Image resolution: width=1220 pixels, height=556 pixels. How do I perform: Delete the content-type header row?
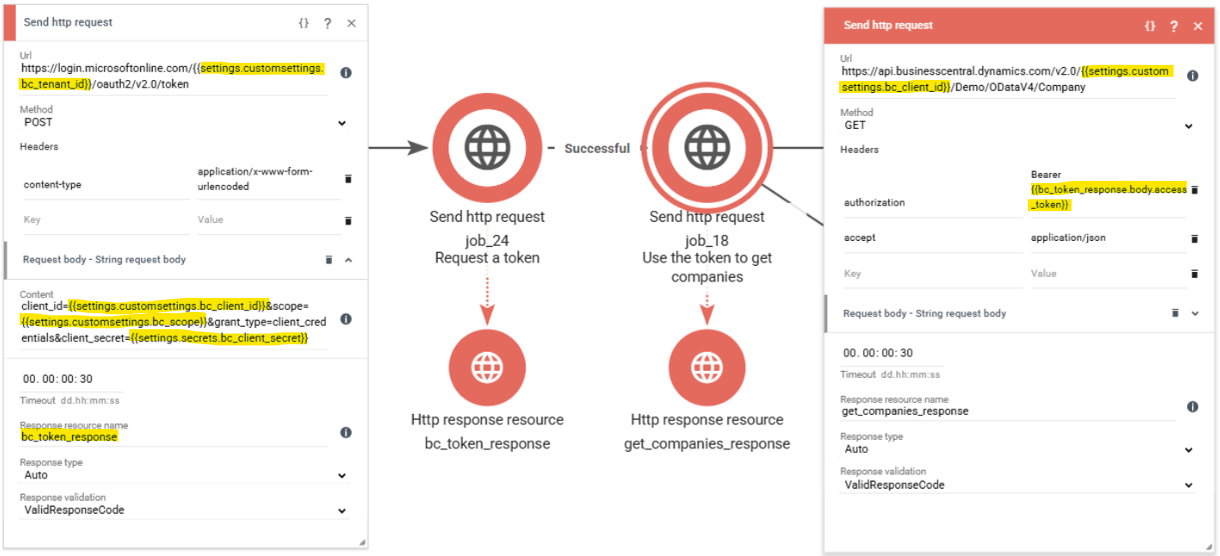pos(348,179)
